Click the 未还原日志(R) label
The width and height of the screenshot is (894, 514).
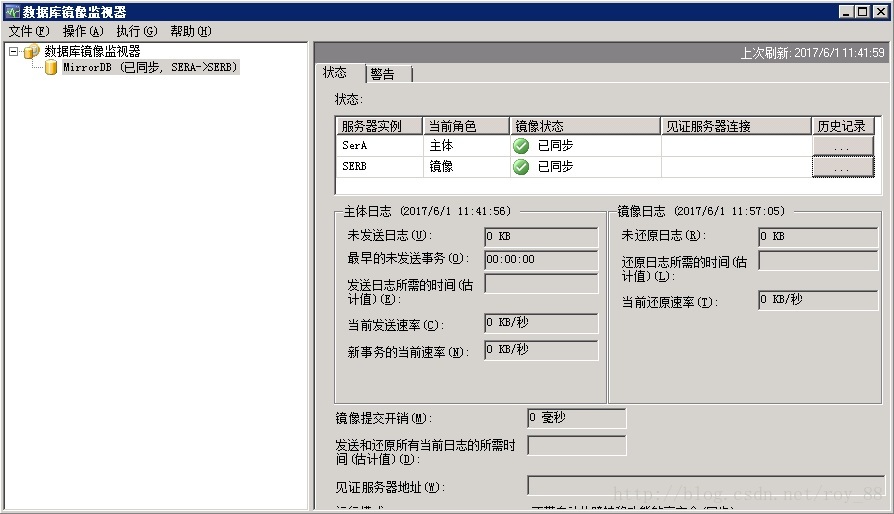664,235
